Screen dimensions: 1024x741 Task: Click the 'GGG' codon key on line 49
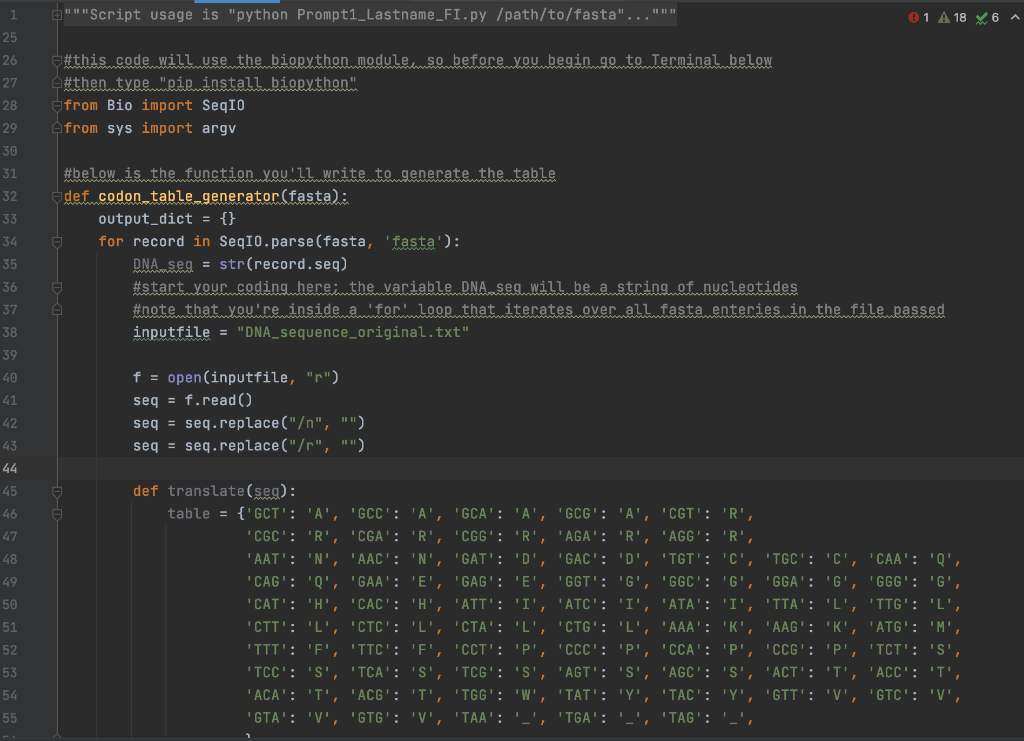pos(889,582)
